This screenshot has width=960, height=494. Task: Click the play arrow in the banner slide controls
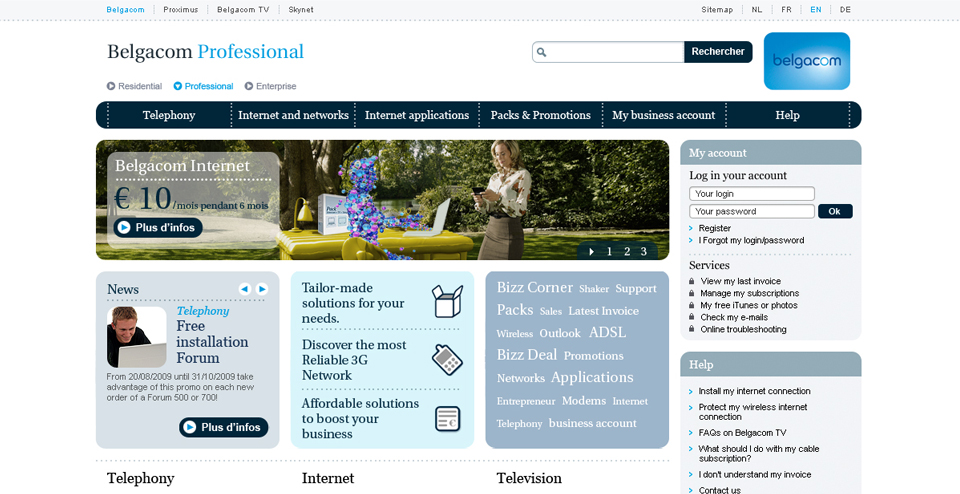pos(591,252)
